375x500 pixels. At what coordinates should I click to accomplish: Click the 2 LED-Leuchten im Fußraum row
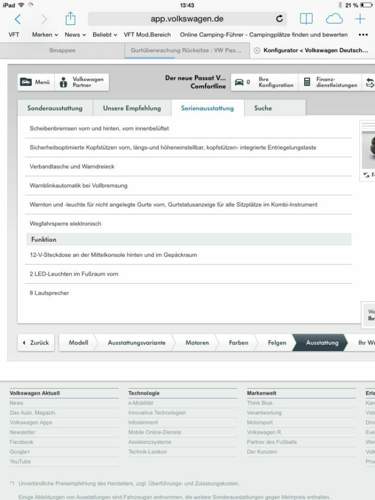[188, 274]
